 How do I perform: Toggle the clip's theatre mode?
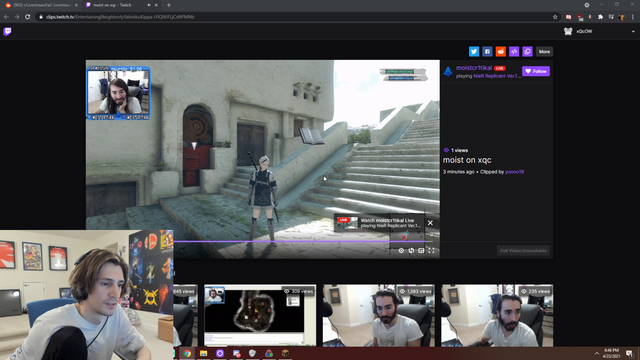pyautogui.click(x=421, y=251)
